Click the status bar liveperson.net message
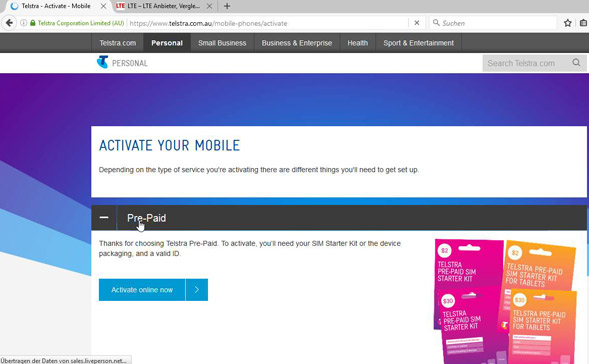 pos(64,361)
